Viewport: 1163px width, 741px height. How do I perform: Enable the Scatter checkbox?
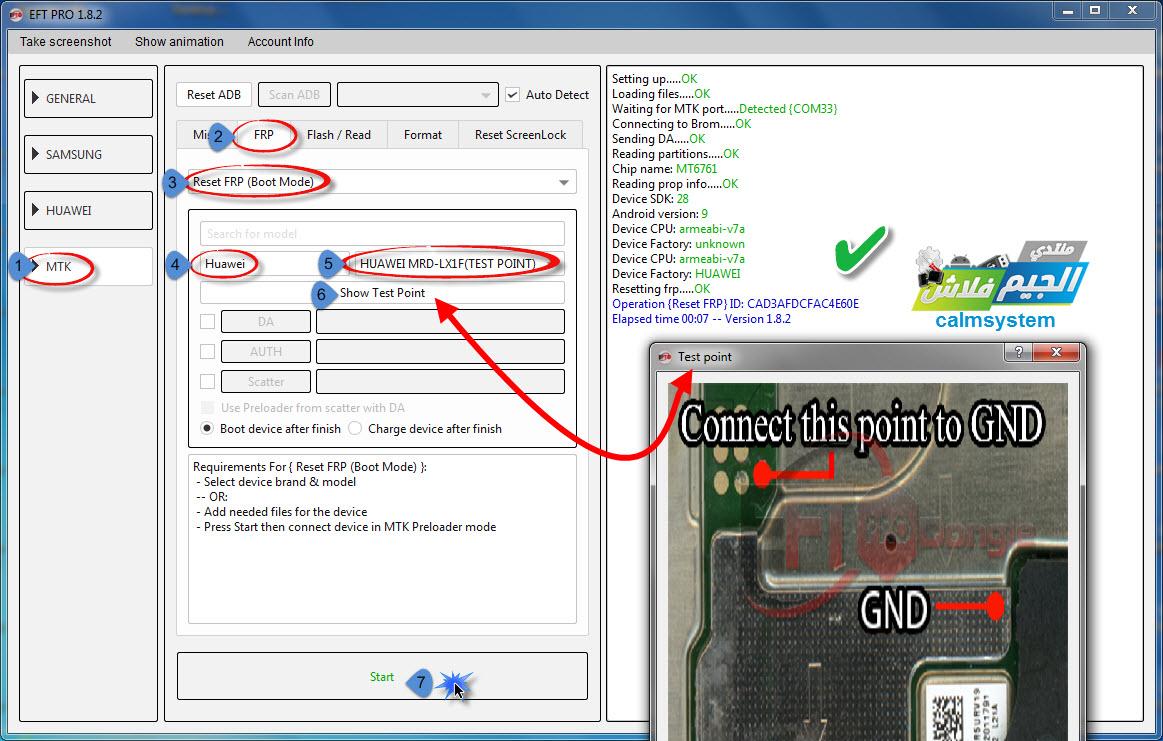pyautogui.click(x=208, y=381)
